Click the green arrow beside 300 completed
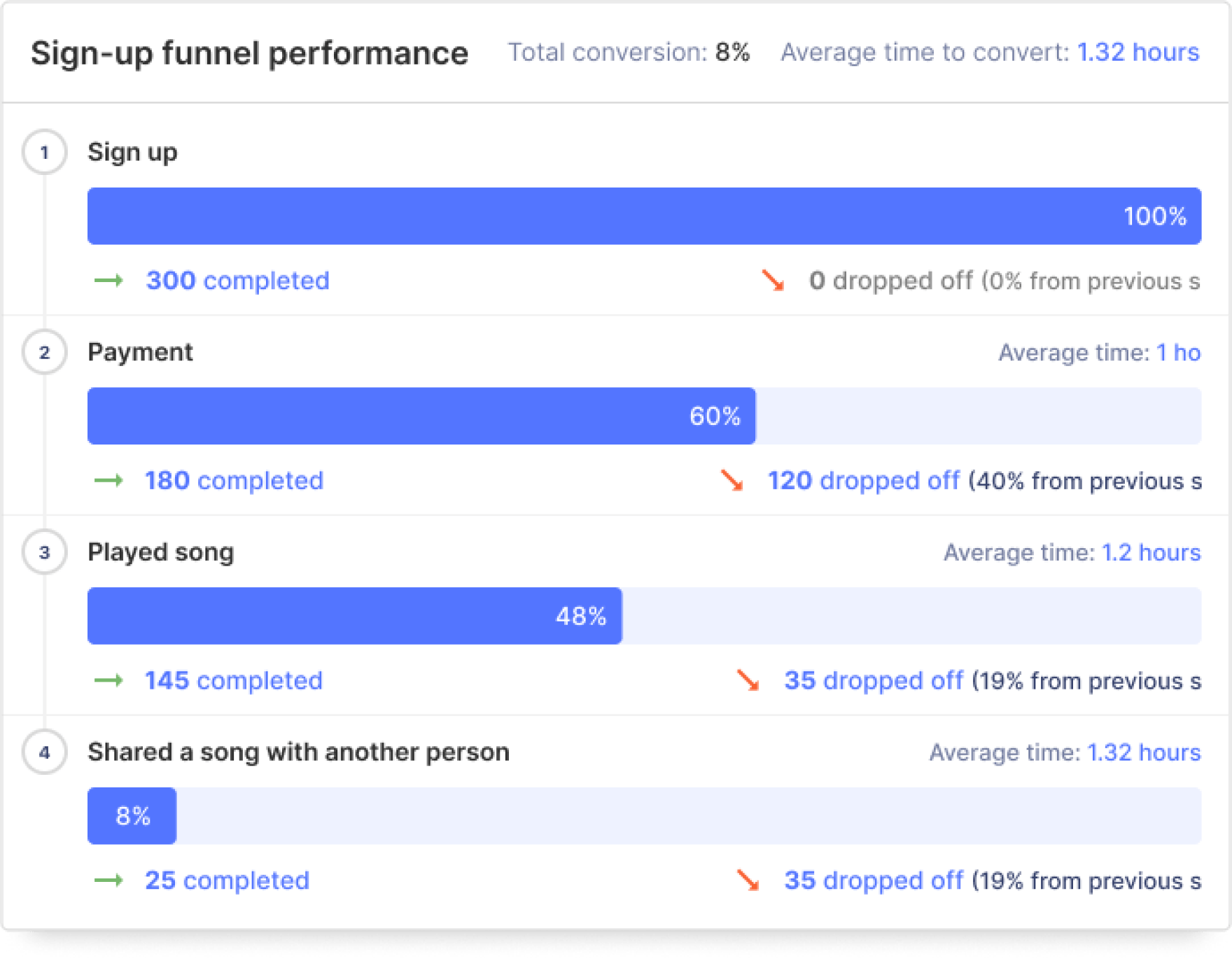This screenshot has height=961, width=1232. (x=108, y=281)
